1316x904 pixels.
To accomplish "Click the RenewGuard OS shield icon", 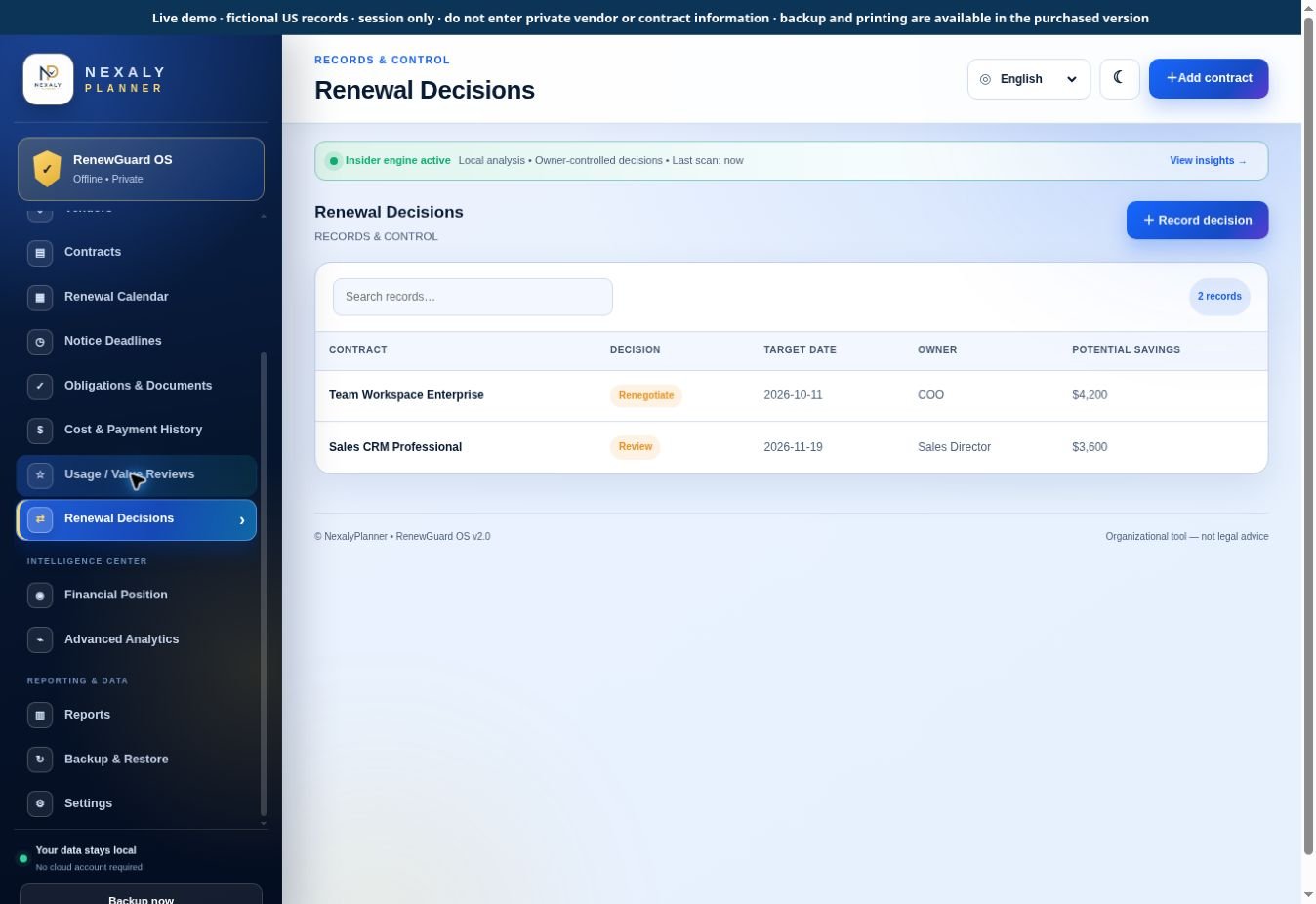I will [x=47, y=169].
